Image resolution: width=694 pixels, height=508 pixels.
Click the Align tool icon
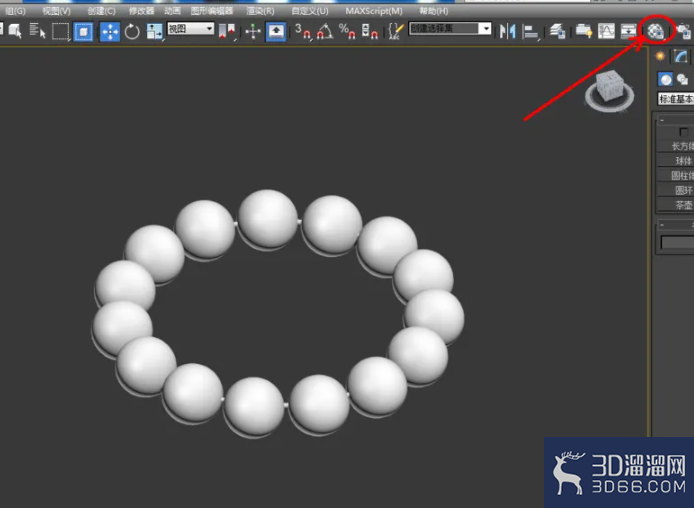[530, 32]
